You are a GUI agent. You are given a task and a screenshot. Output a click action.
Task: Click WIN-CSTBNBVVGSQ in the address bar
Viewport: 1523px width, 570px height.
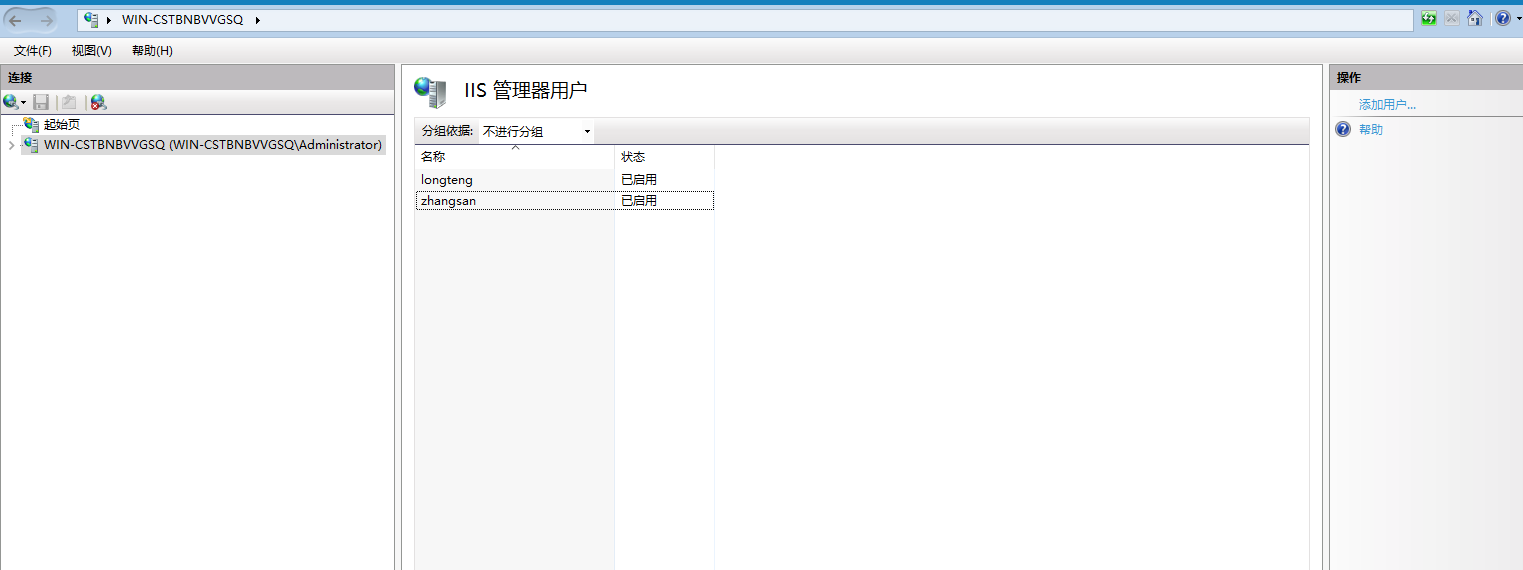click(182, 20)
